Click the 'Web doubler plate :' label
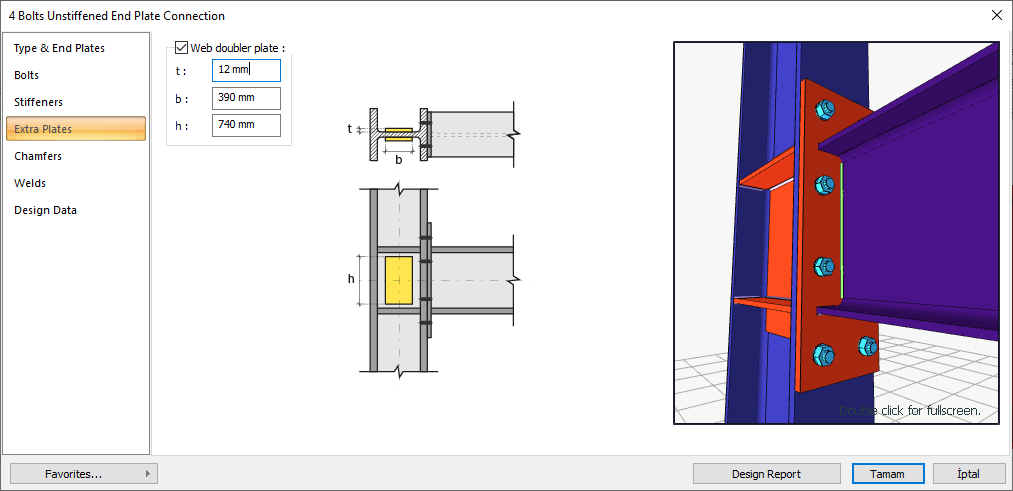The width and height of the screenshot is (1013, 491). click(238, 48)
